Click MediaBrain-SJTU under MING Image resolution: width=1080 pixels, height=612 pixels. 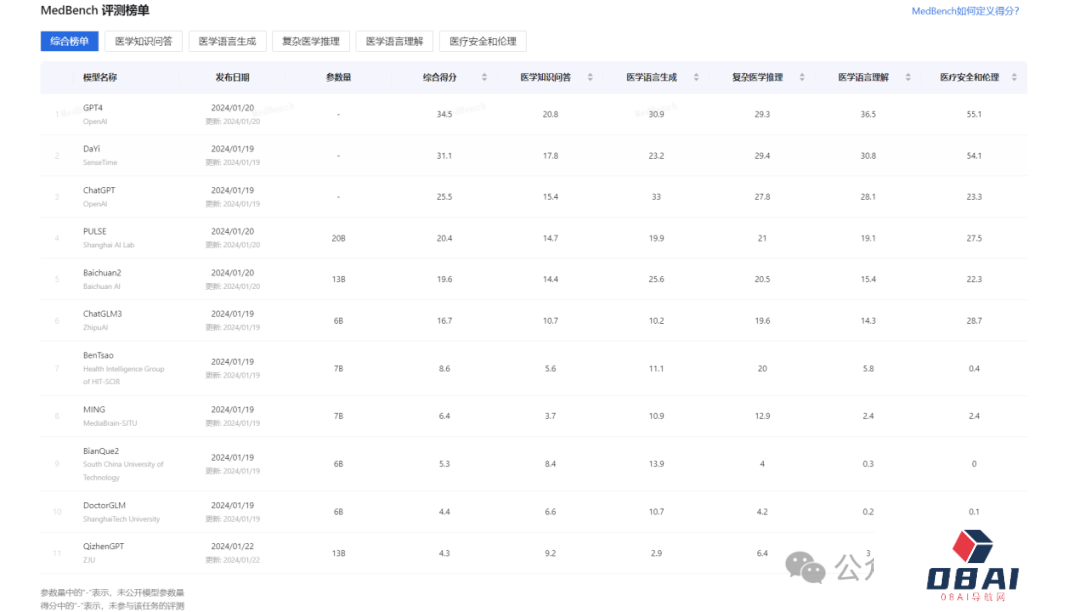[x=110, y=423]
